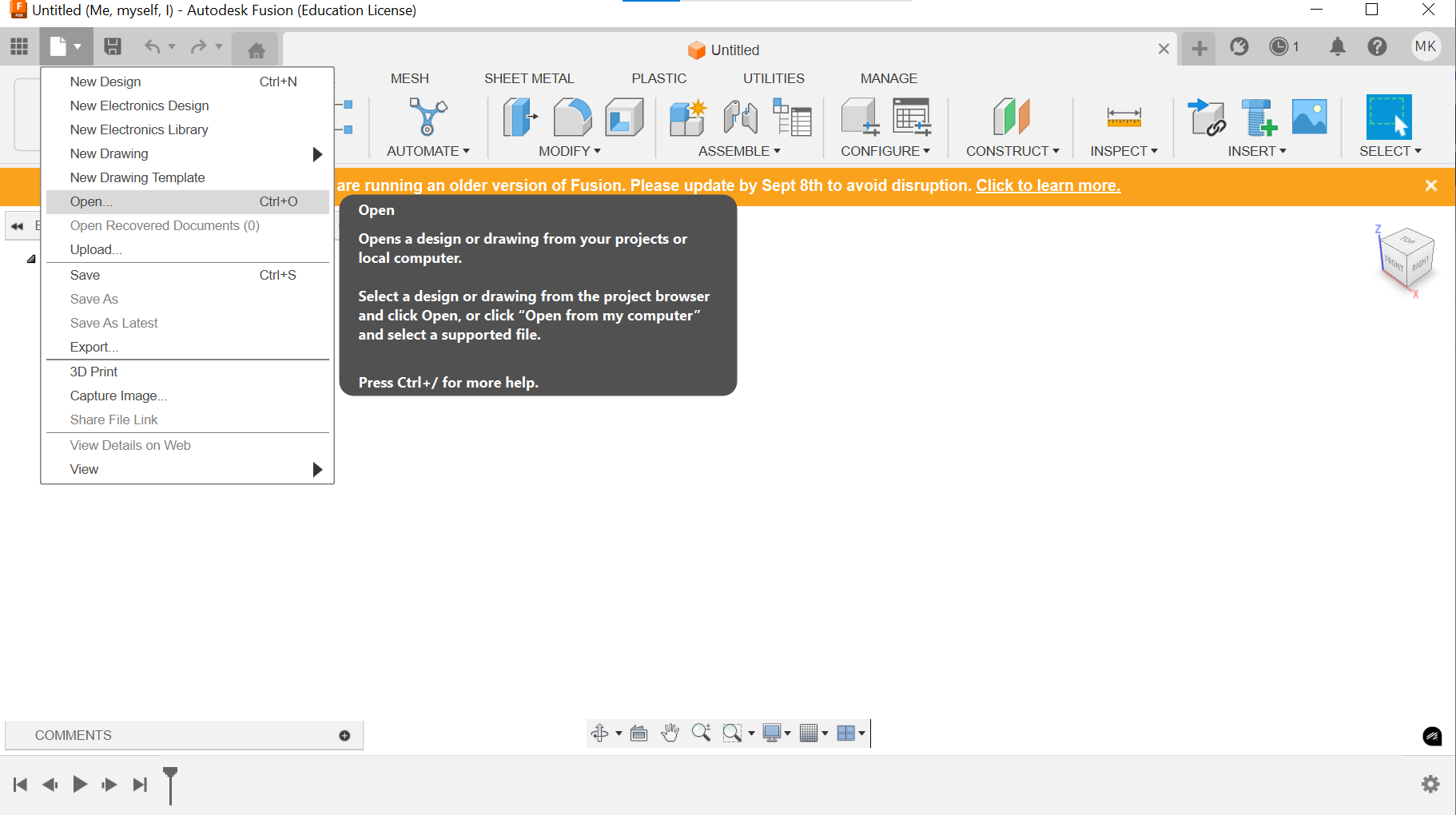Viewport: 1456px width, 815px height.
Task: Expand the COMMENTS panel
Action: [344, 735]
